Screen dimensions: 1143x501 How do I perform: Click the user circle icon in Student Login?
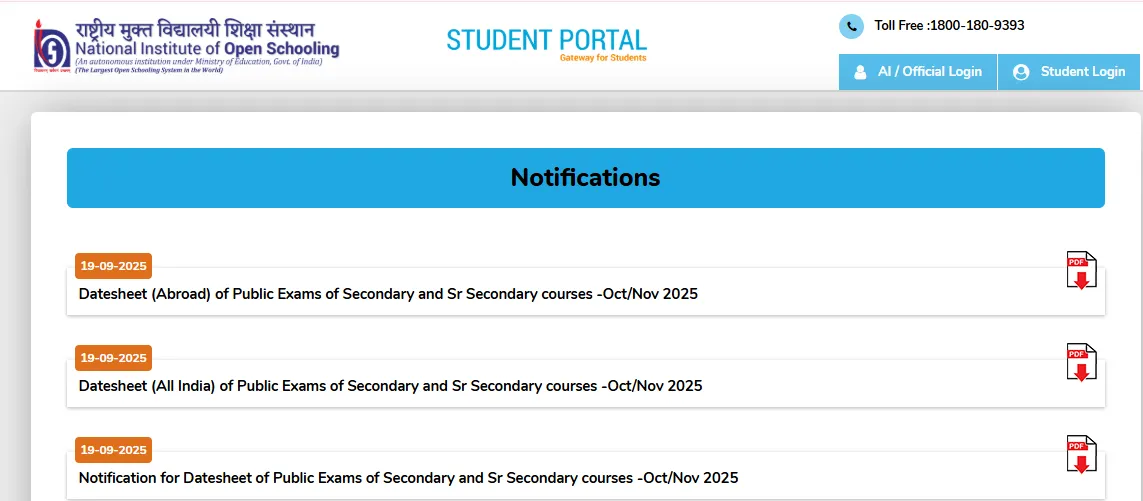point(1021,72)
